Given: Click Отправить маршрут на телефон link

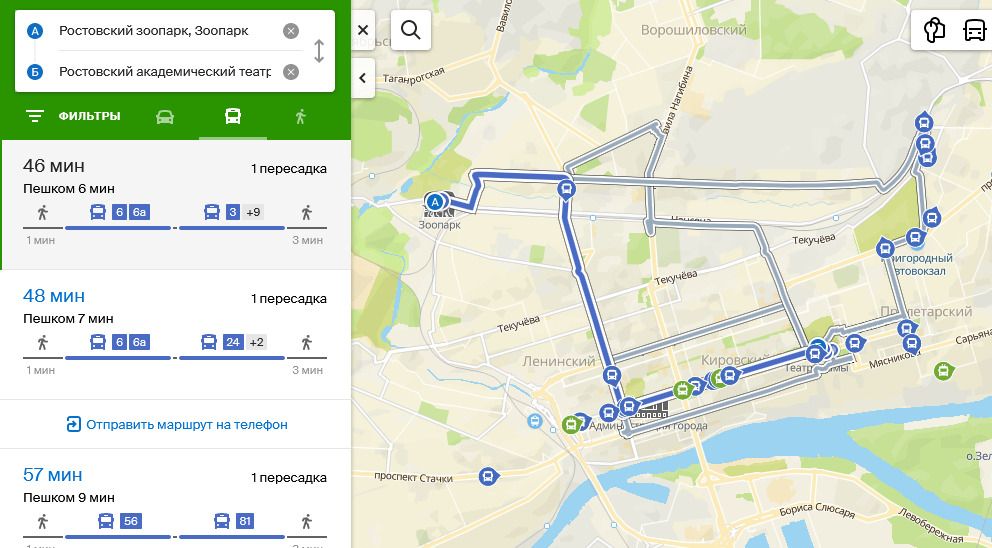Looking at the screenshot, I should click(177, 424).
